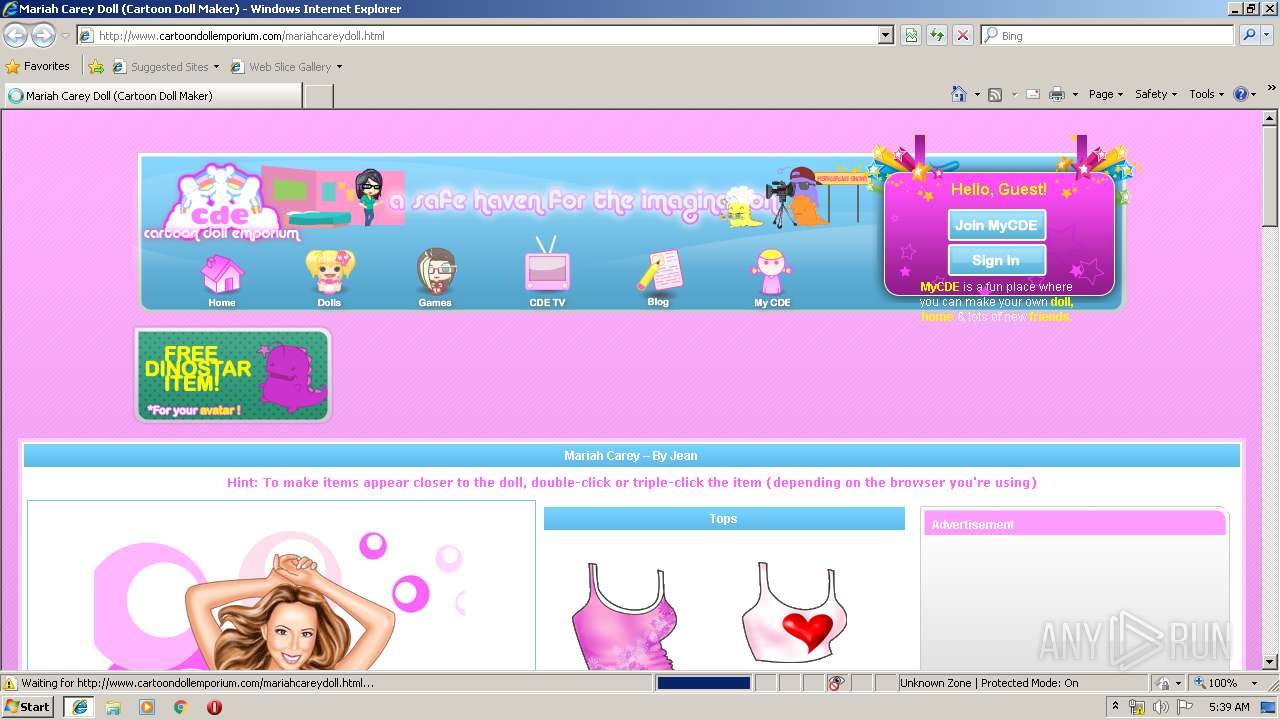
Task: Open the Dolls navigation icon
Action: [329, 279]
